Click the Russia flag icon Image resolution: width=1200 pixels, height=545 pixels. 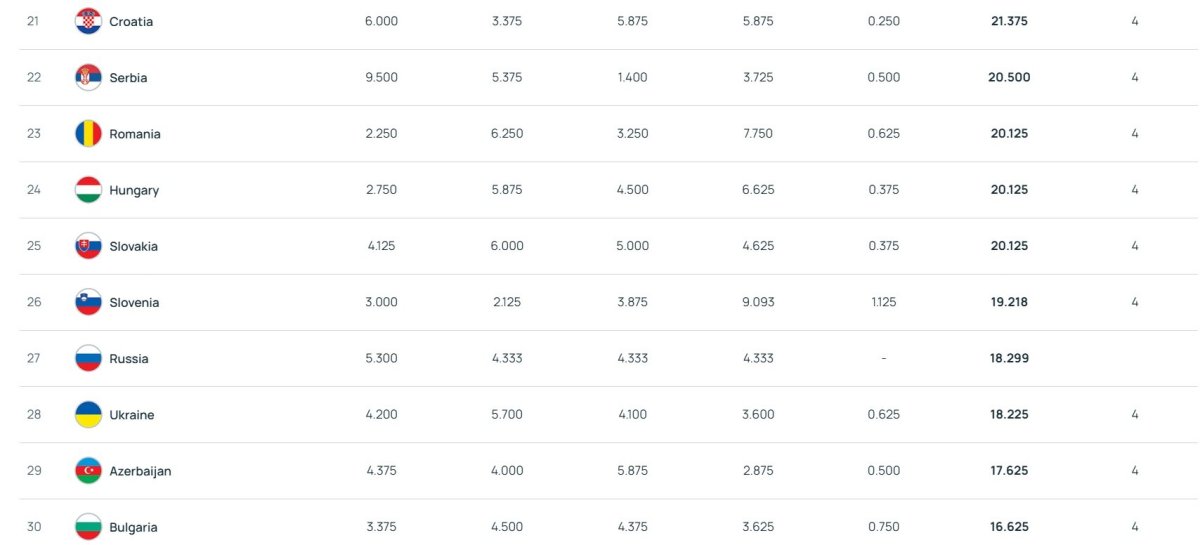[x=88, y=358]
